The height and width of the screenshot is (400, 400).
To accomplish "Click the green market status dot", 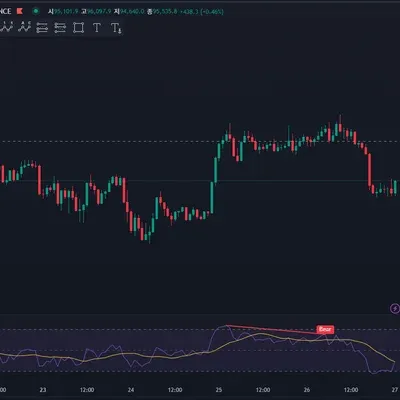I will pos(36,11).
